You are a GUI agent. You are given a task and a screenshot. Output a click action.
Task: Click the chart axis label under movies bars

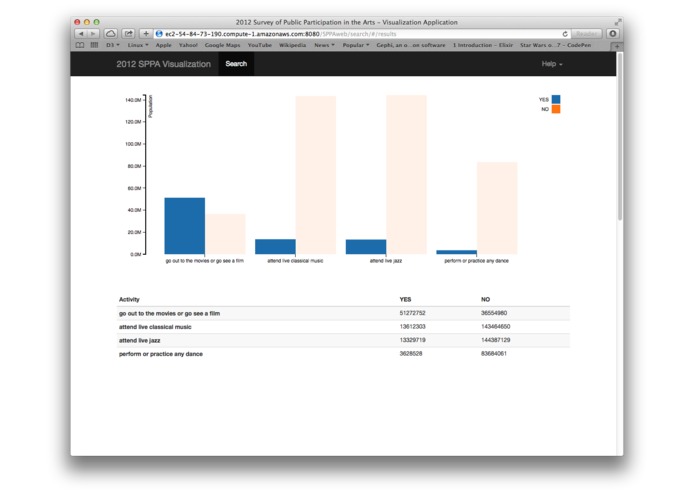[x=205, y=261]
